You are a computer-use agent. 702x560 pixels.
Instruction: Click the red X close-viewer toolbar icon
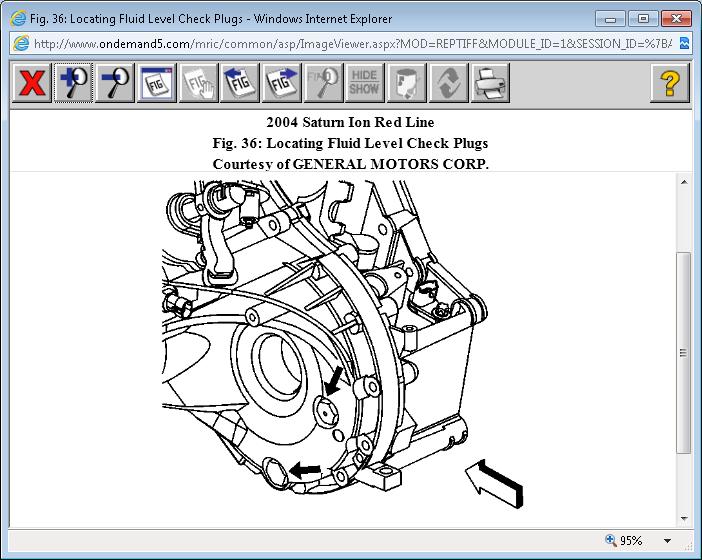[32, 83]
